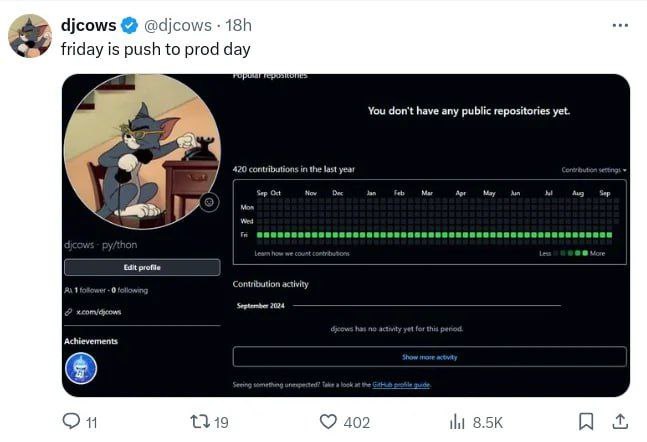Click the reply comment icon

71,421
